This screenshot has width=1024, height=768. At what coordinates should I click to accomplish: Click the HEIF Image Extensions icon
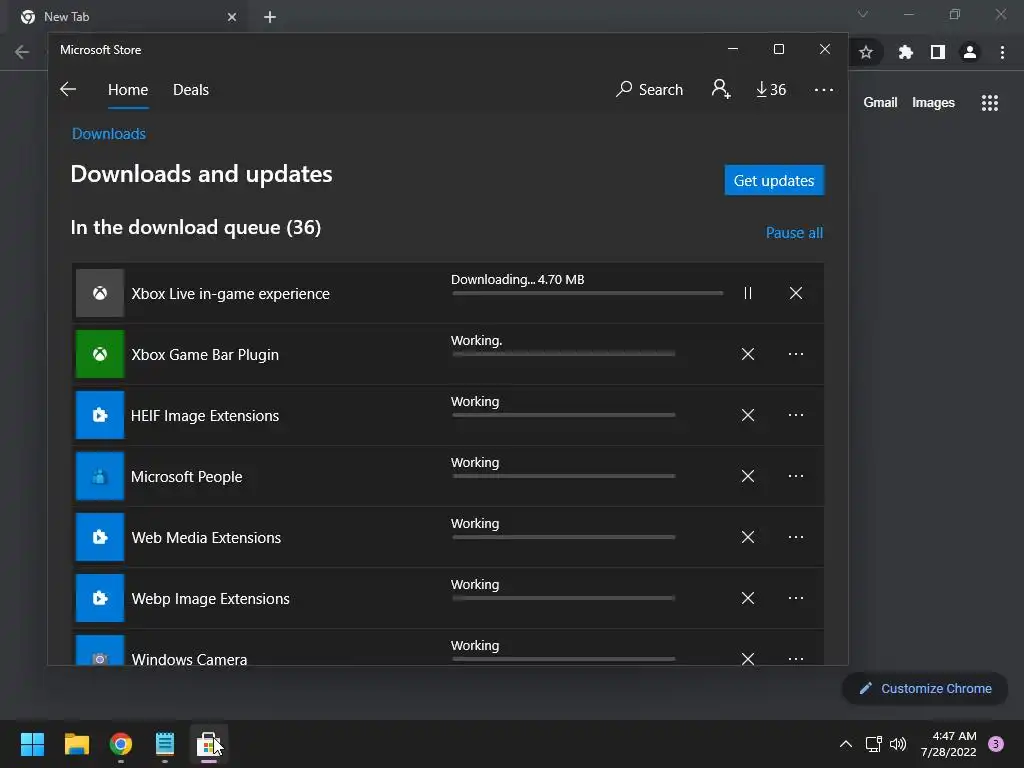click(100, 415)
